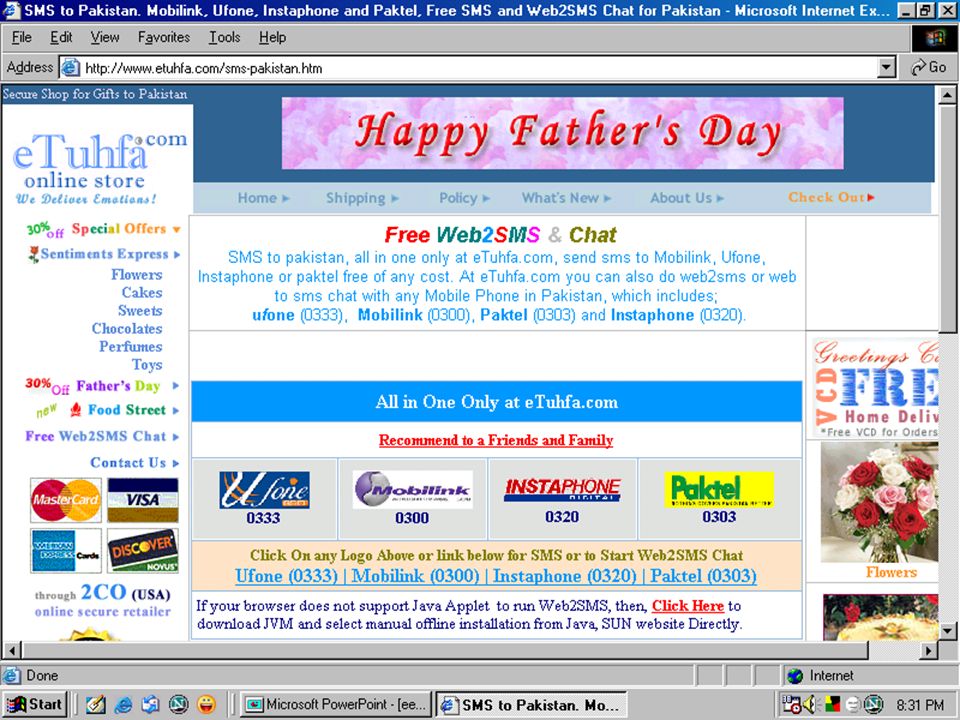Click the Happy Father's Day banner
Image resolution: width=960 pixels, height=720 pixels.
coord(562,133)
